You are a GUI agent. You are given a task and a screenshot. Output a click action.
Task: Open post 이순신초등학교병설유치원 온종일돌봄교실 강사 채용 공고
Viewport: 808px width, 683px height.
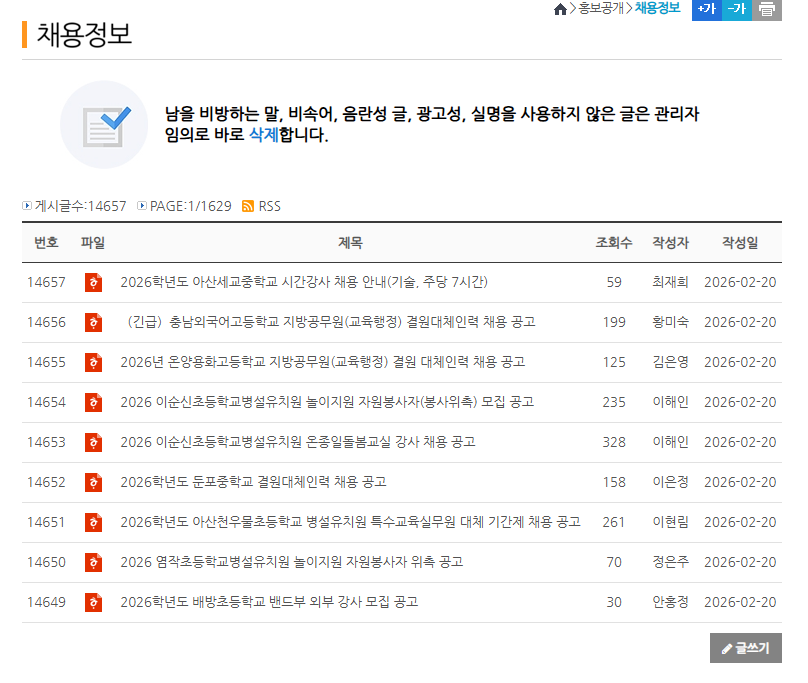click(x=298, y=442)
